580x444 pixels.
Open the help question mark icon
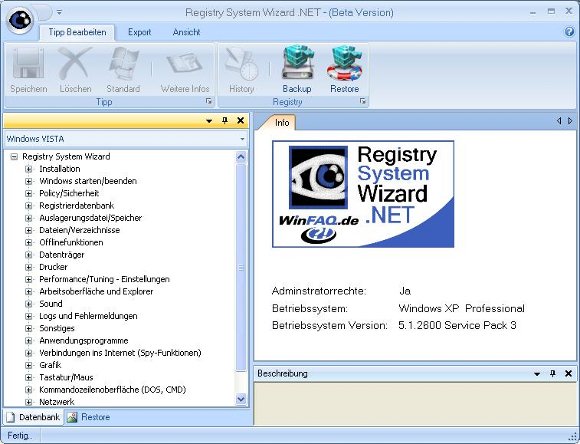pos(569,32)
